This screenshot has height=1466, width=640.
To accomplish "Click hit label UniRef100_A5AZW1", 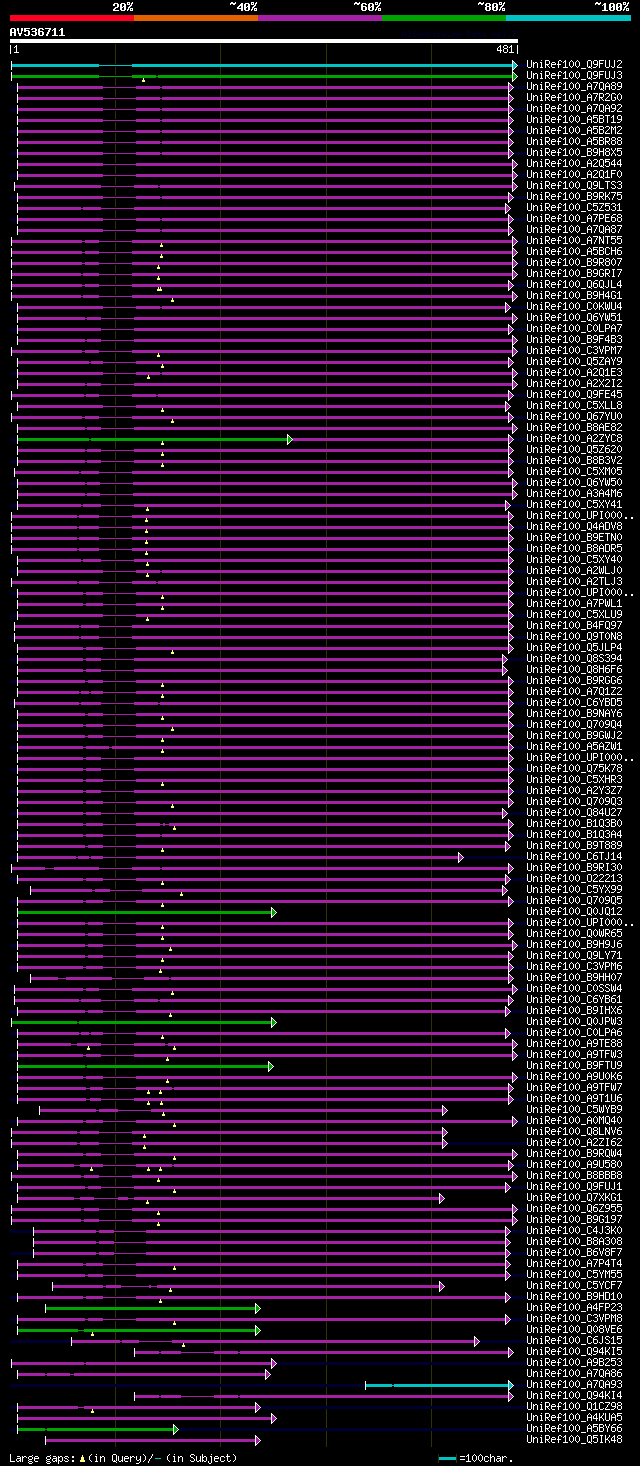I will (x=575, y=746).
